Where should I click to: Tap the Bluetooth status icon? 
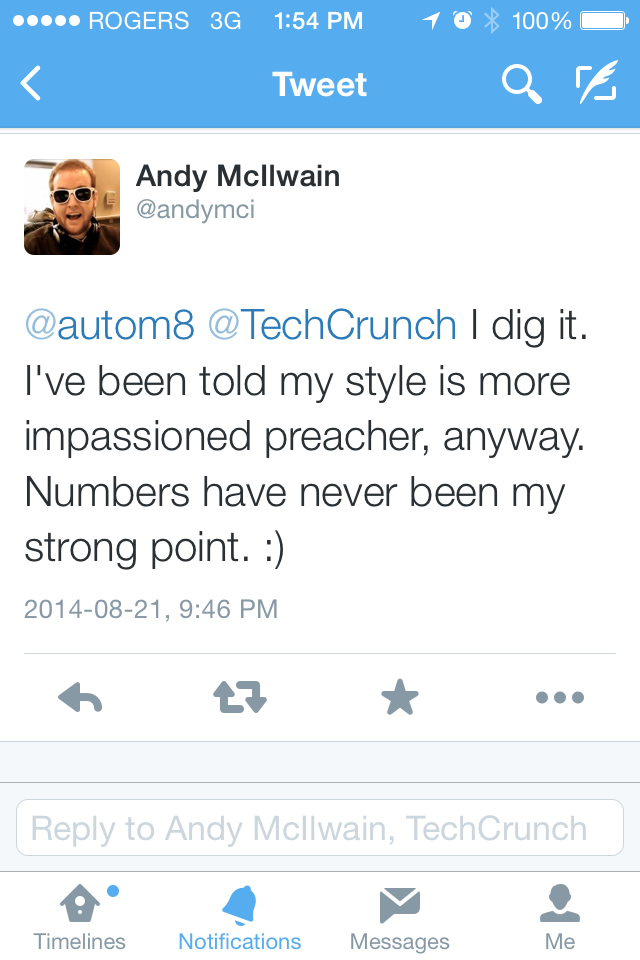click(x=491, y=21)
